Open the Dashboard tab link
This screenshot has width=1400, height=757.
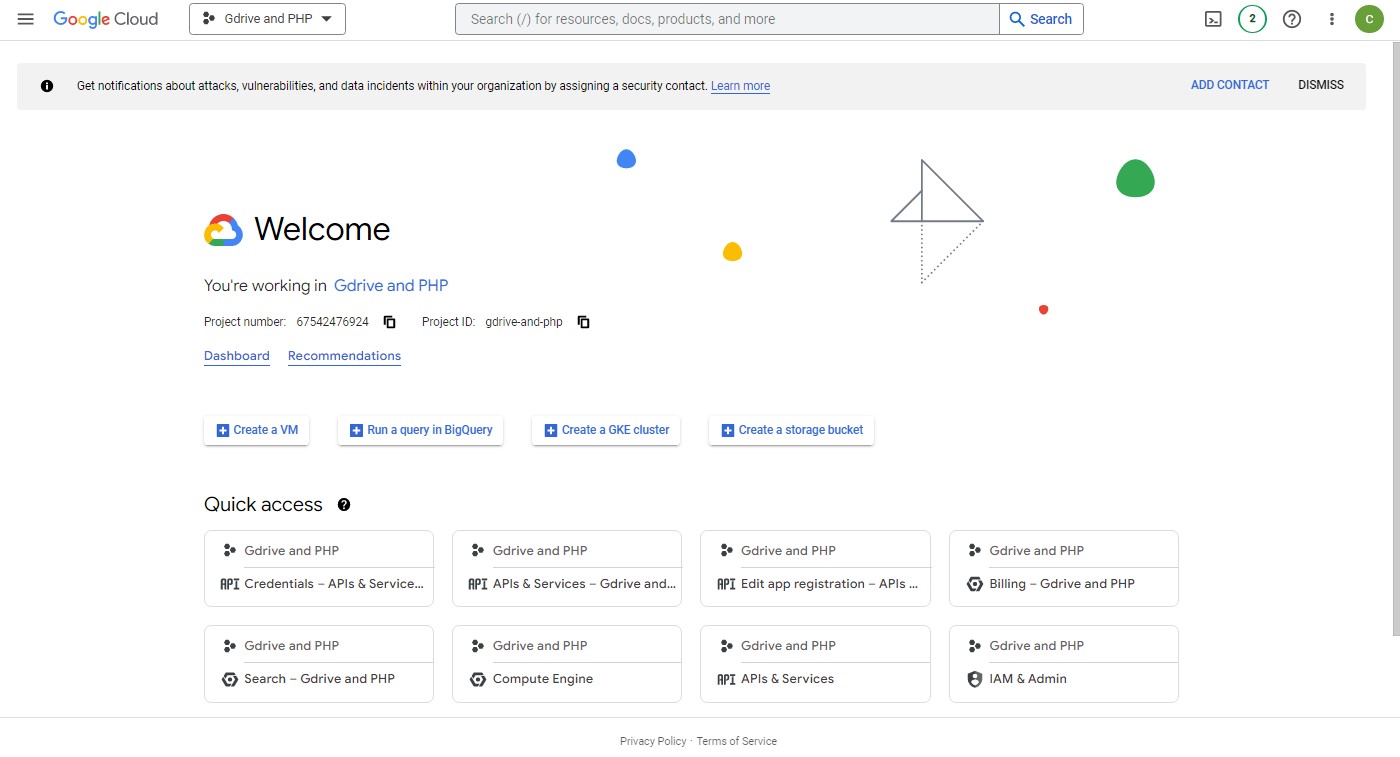(x=237, y=356)
